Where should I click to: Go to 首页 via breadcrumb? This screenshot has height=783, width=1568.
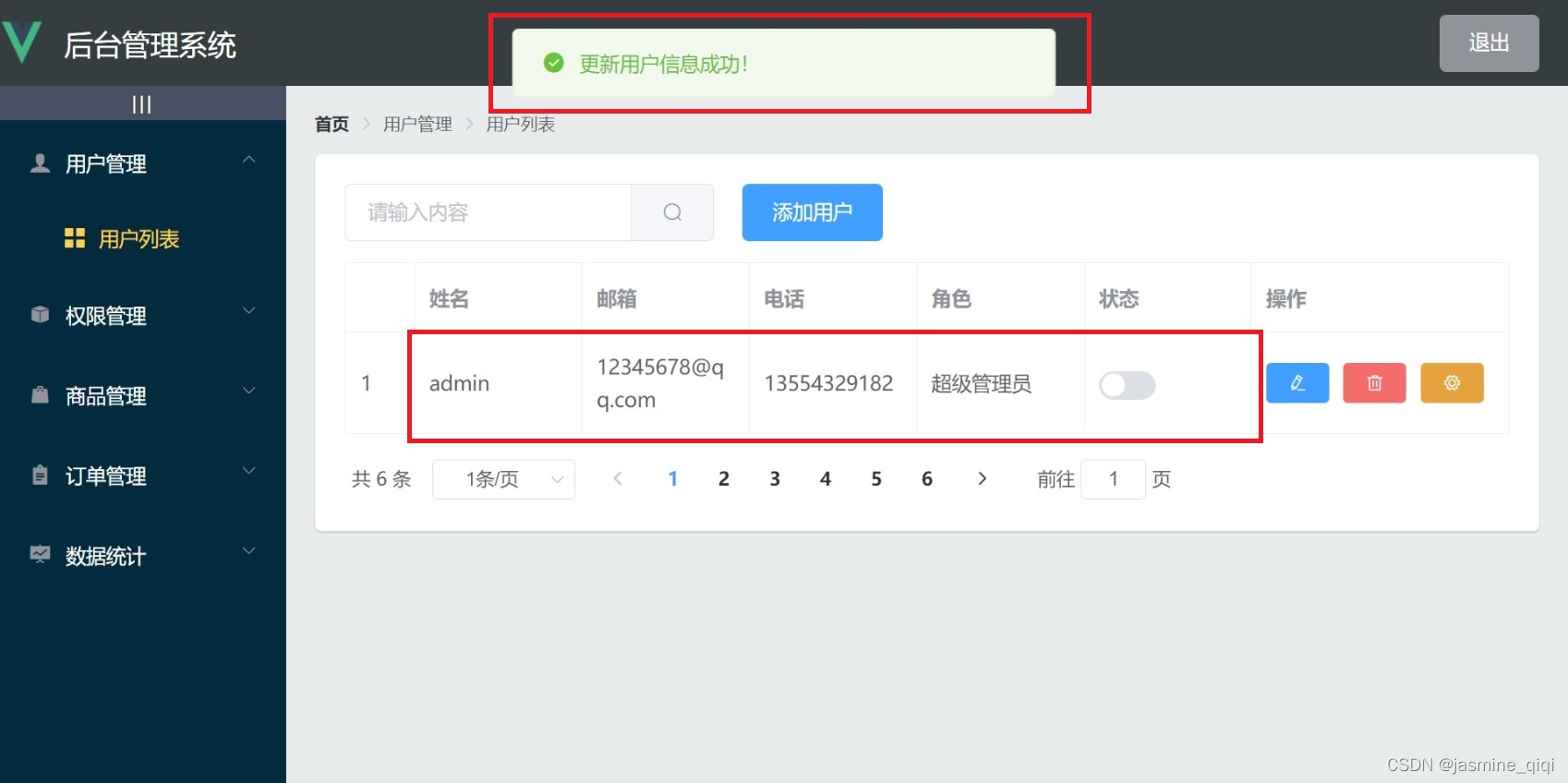[x=332, y=124]
